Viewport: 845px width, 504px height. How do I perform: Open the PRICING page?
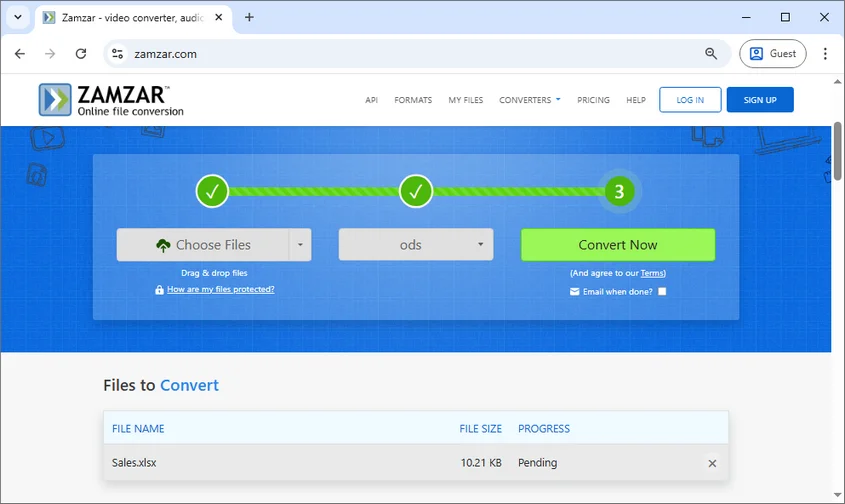point(593,100)
